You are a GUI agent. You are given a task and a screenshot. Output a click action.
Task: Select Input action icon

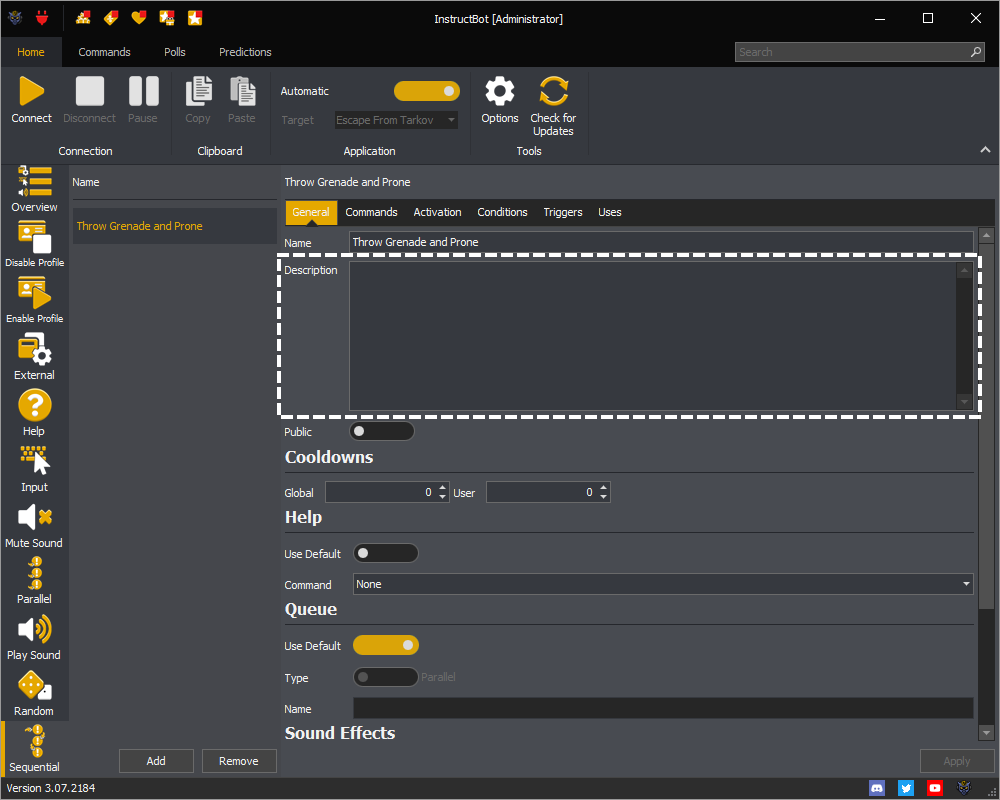(34, 461)
